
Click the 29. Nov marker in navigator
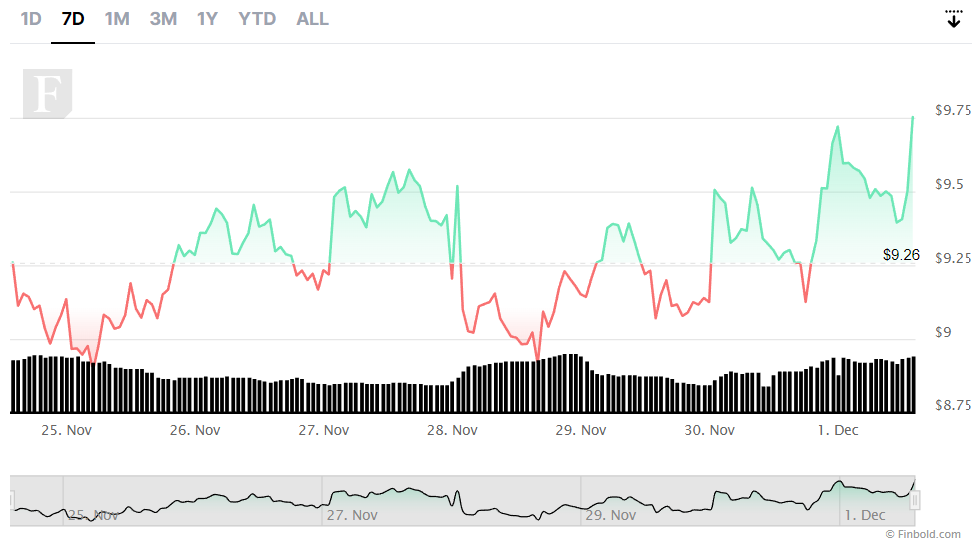pyautogui.click(x=611, y=515)
